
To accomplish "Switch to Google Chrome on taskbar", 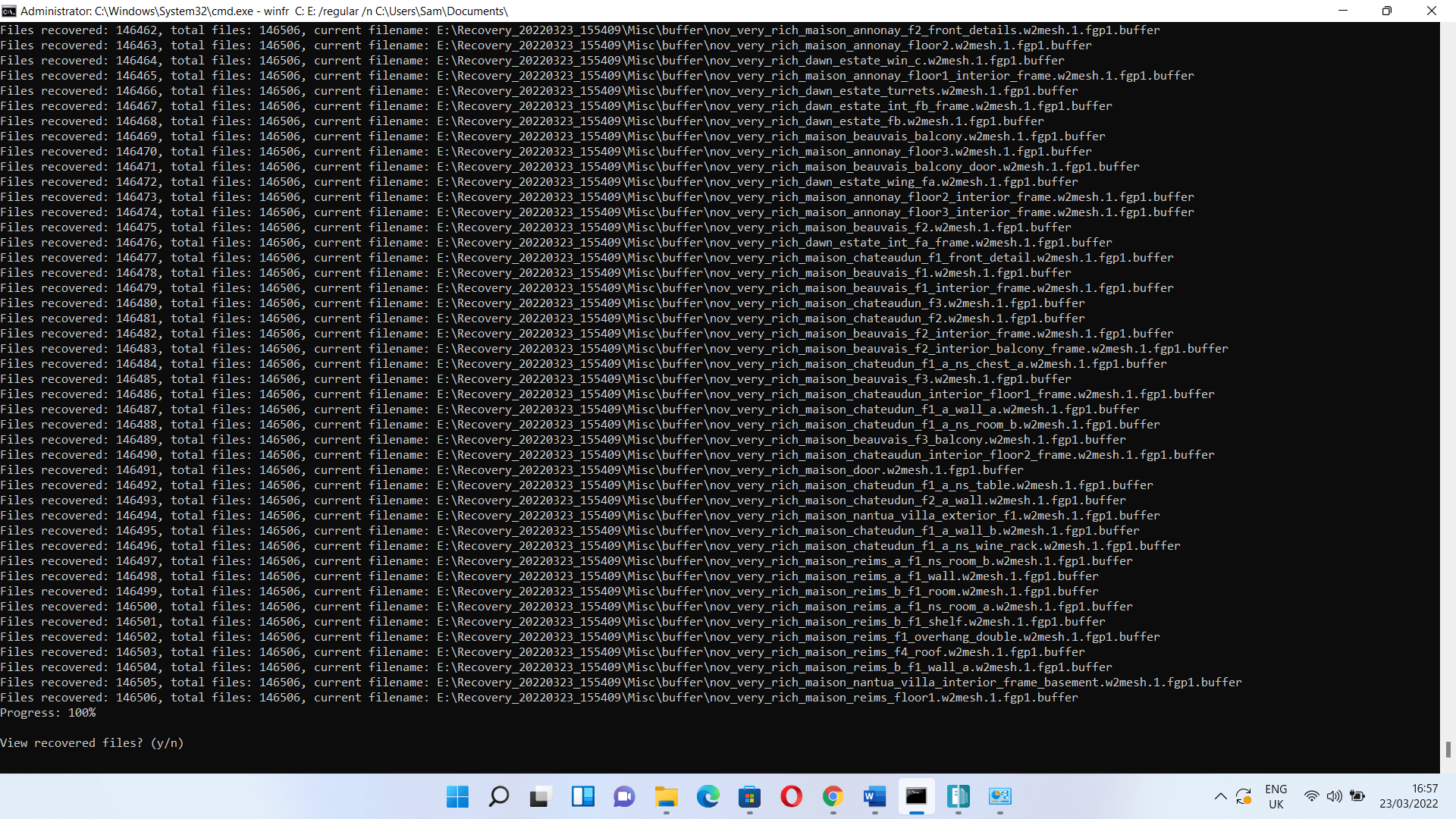I will pos(833,796).
